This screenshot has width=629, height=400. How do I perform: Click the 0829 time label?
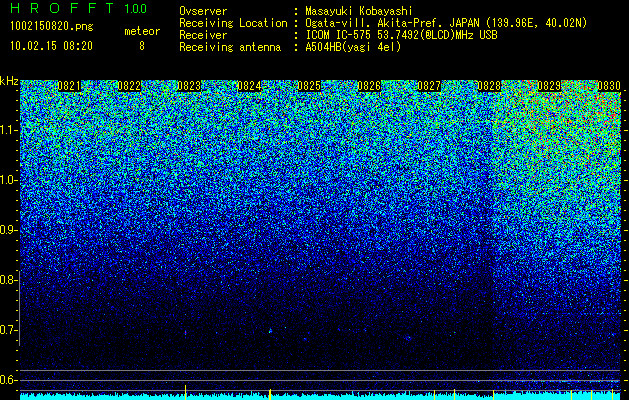click(x=549, y=86)
